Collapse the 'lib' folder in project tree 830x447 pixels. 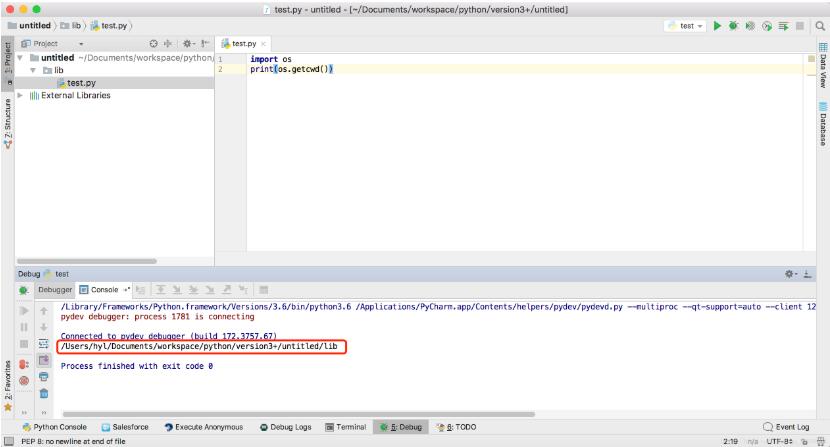[x=33, y=71]
